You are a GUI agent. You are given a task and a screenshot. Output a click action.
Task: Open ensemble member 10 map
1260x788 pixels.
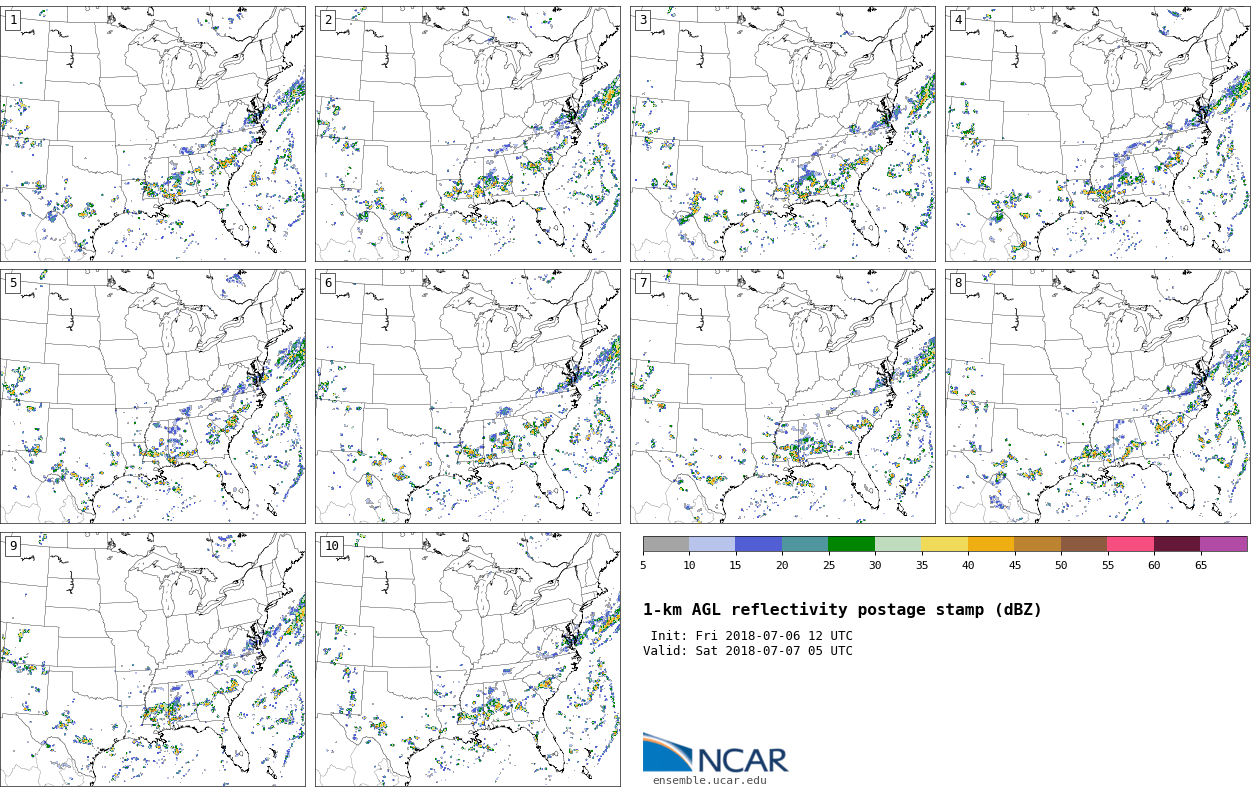pos(468,659)
